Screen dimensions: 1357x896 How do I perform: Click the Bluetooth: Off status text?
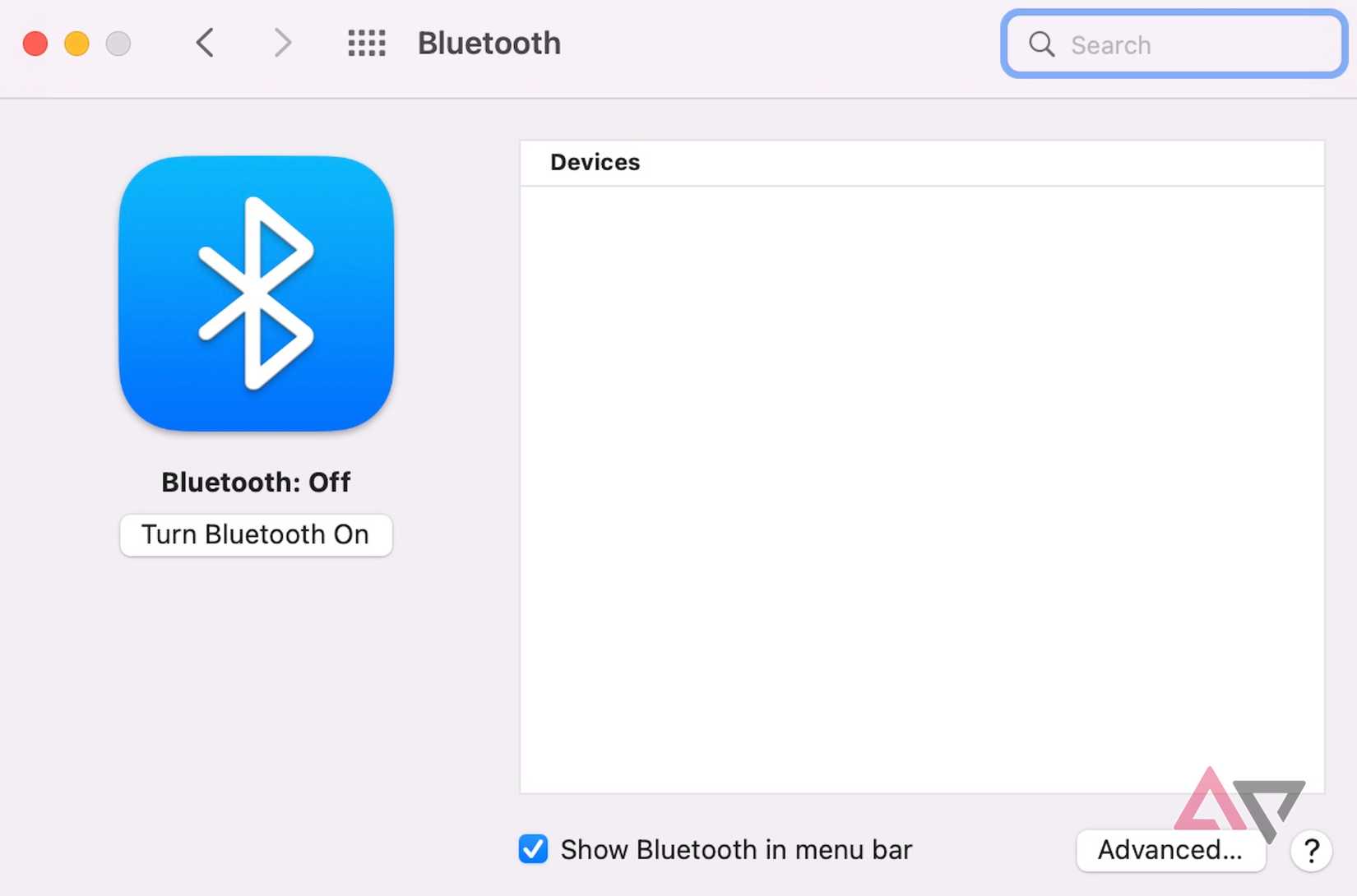pyautogui.click(x=256, y=482)
